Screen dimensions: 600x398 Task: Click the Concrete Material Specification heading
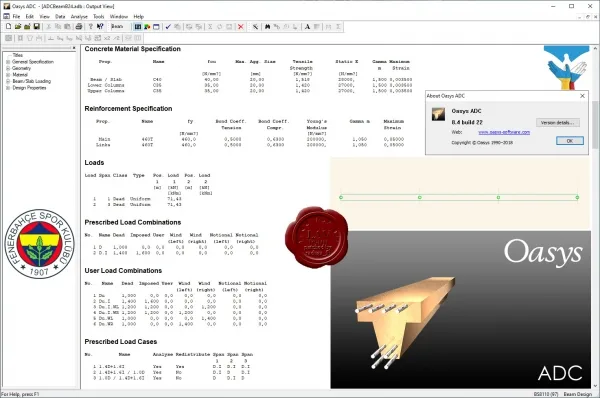click(132, 49)
